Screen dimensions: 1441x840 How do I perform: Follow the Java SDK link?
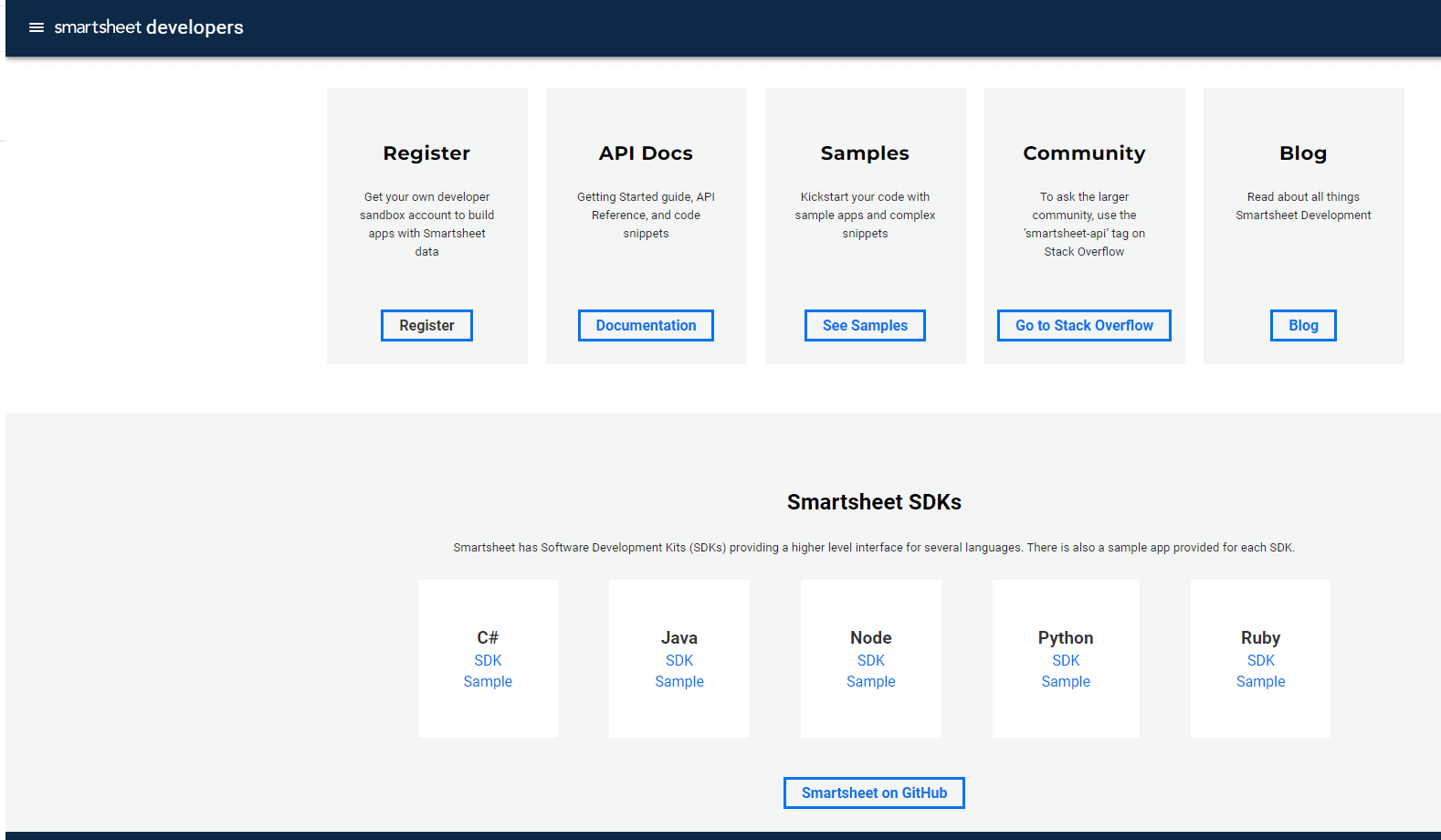tap(679, 660)
